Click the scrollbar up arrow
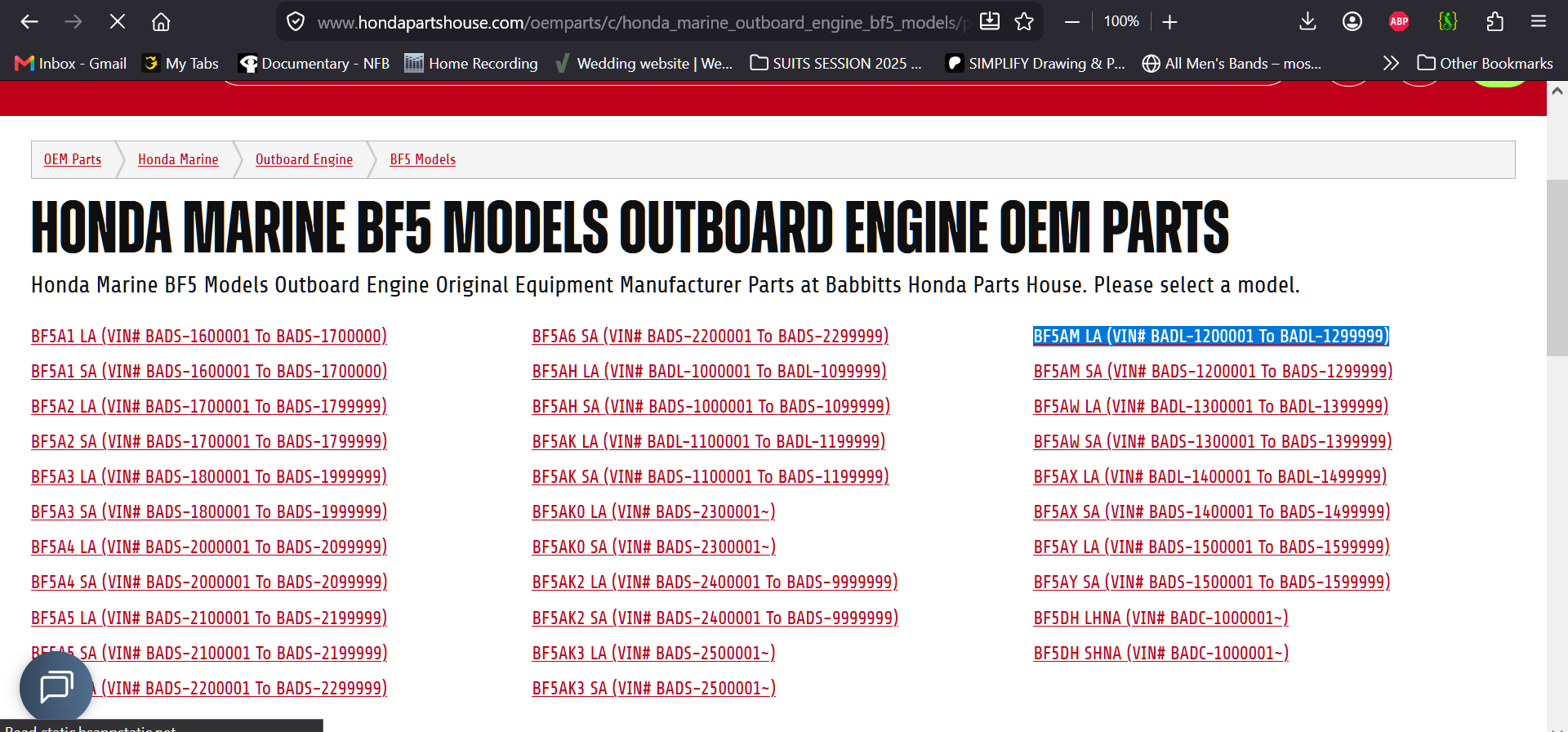This screenshot has height=732, width=1568. [x=1557, y=91]
